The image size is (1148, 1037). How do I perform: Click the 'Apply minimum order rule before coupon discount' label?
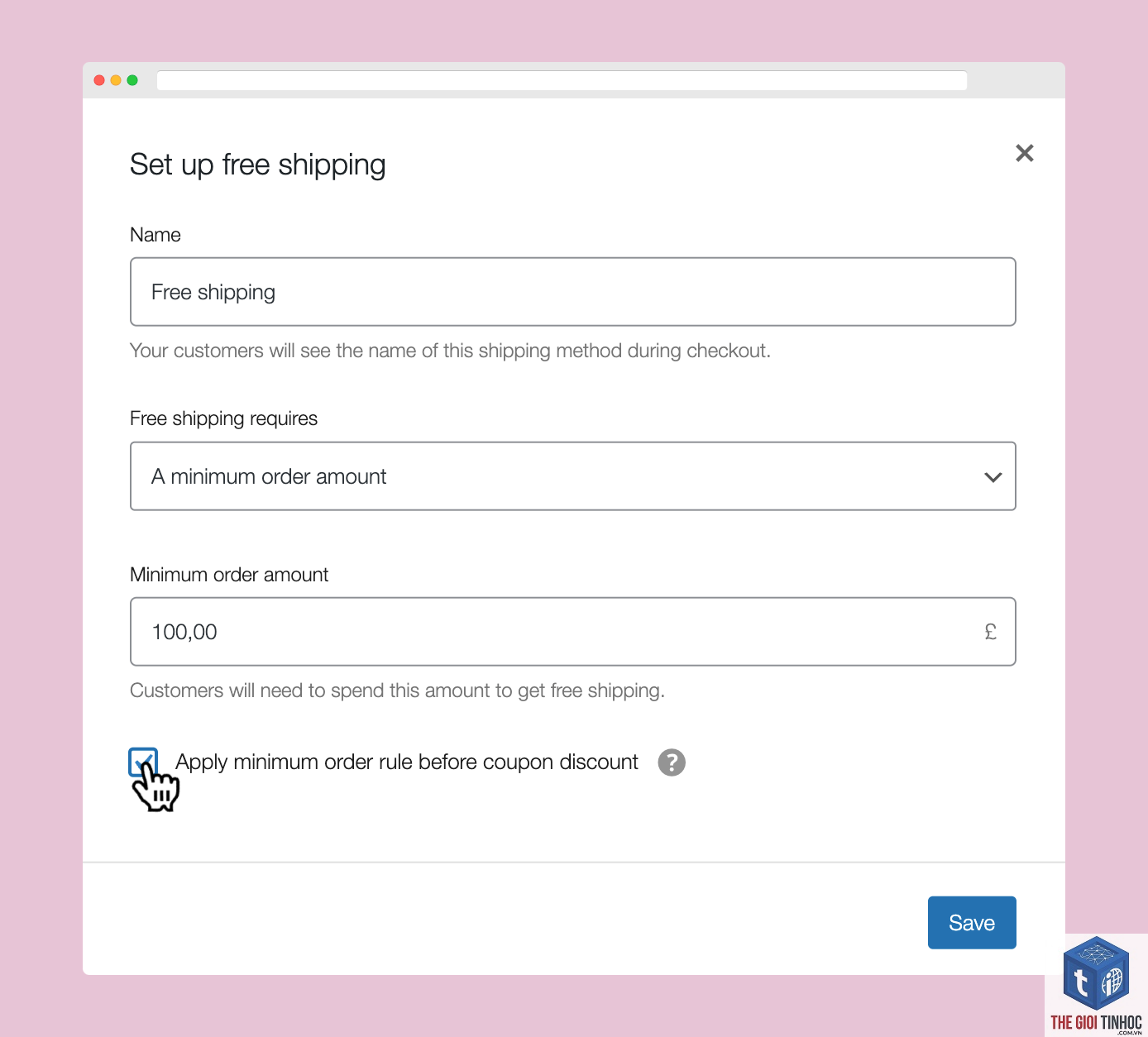click(407, 762)
